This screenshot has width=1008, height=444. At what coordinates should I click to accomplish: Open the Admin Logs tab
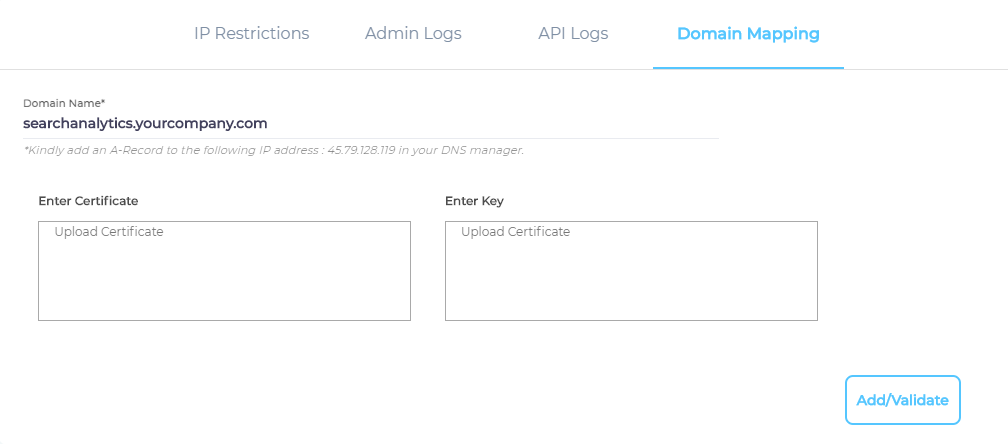pyautogui.click(x=413, y=34)
